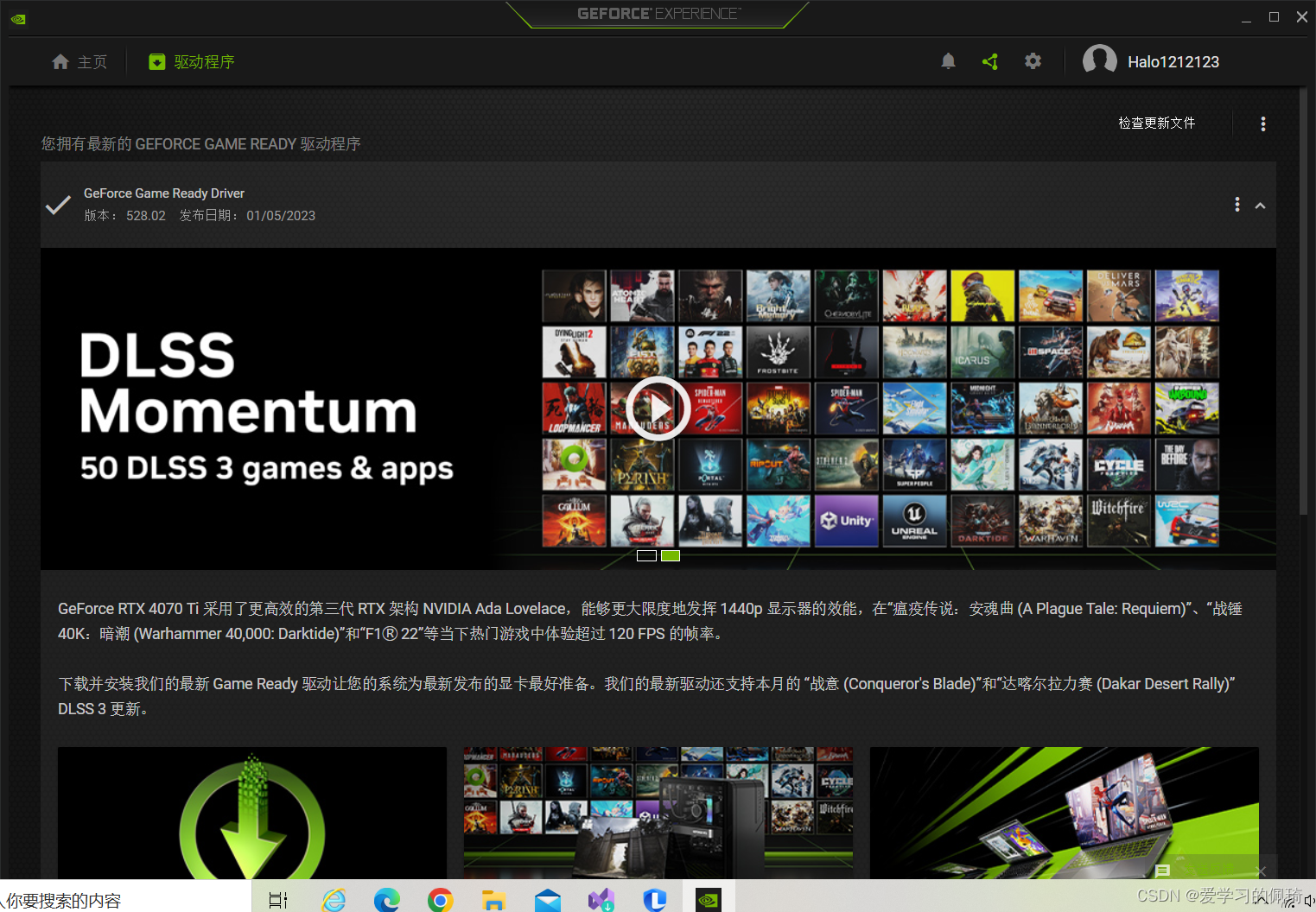Open the notifications bell
The height and width of the screenshot is (912, 1316).
click(x=948, y=61)
